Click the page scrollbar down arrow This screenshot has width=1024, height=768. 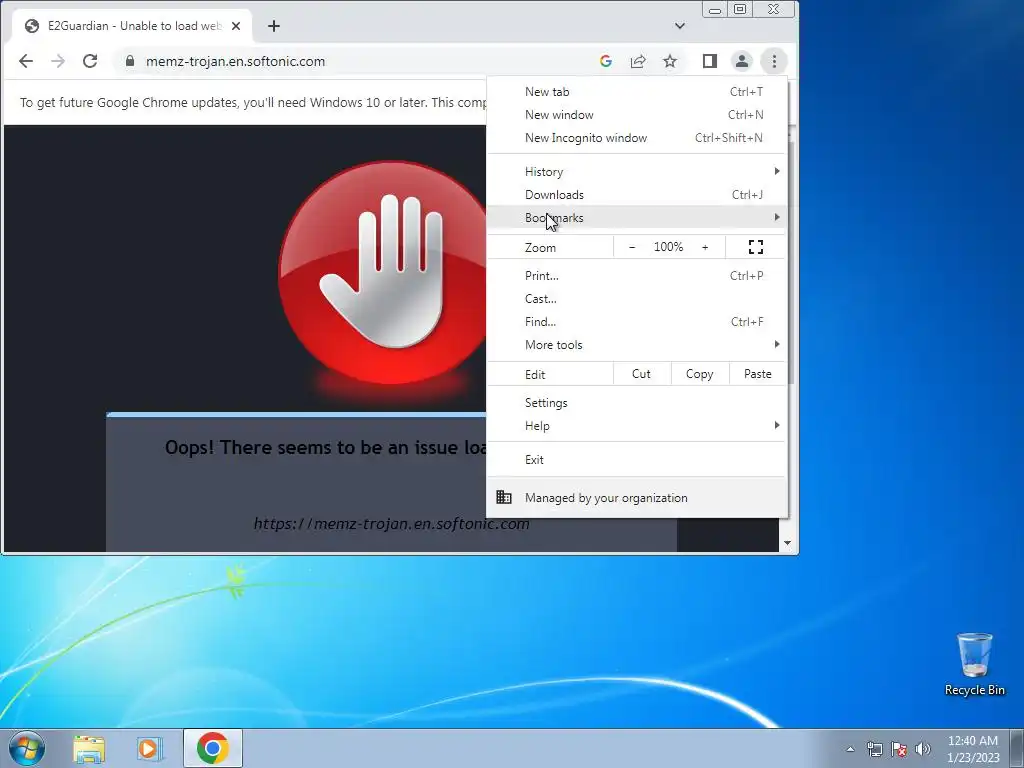pos(787,543)
